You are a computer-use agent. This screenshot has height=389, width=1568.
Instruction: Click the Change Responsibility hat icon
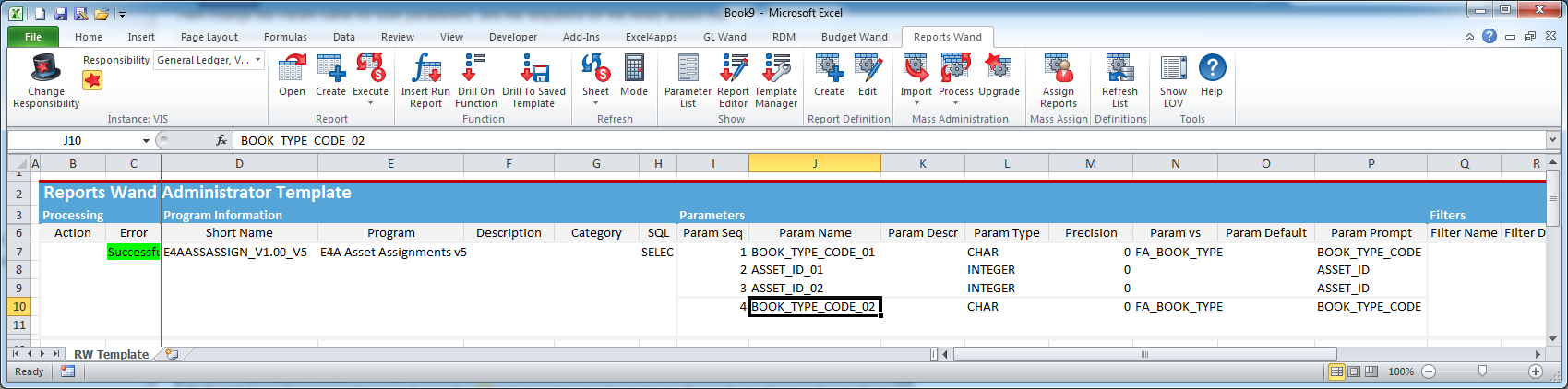coord(46,68)
